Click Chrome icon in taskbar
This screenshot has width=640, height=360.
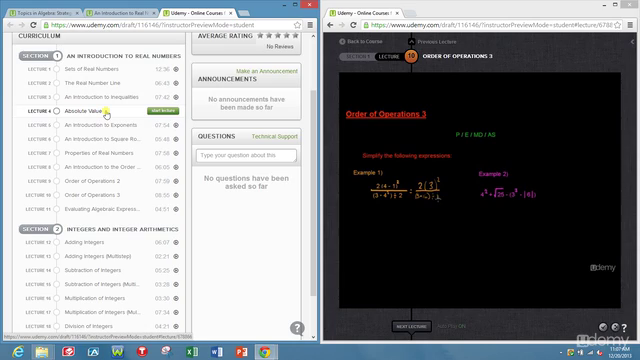click(x=265, y=351)
